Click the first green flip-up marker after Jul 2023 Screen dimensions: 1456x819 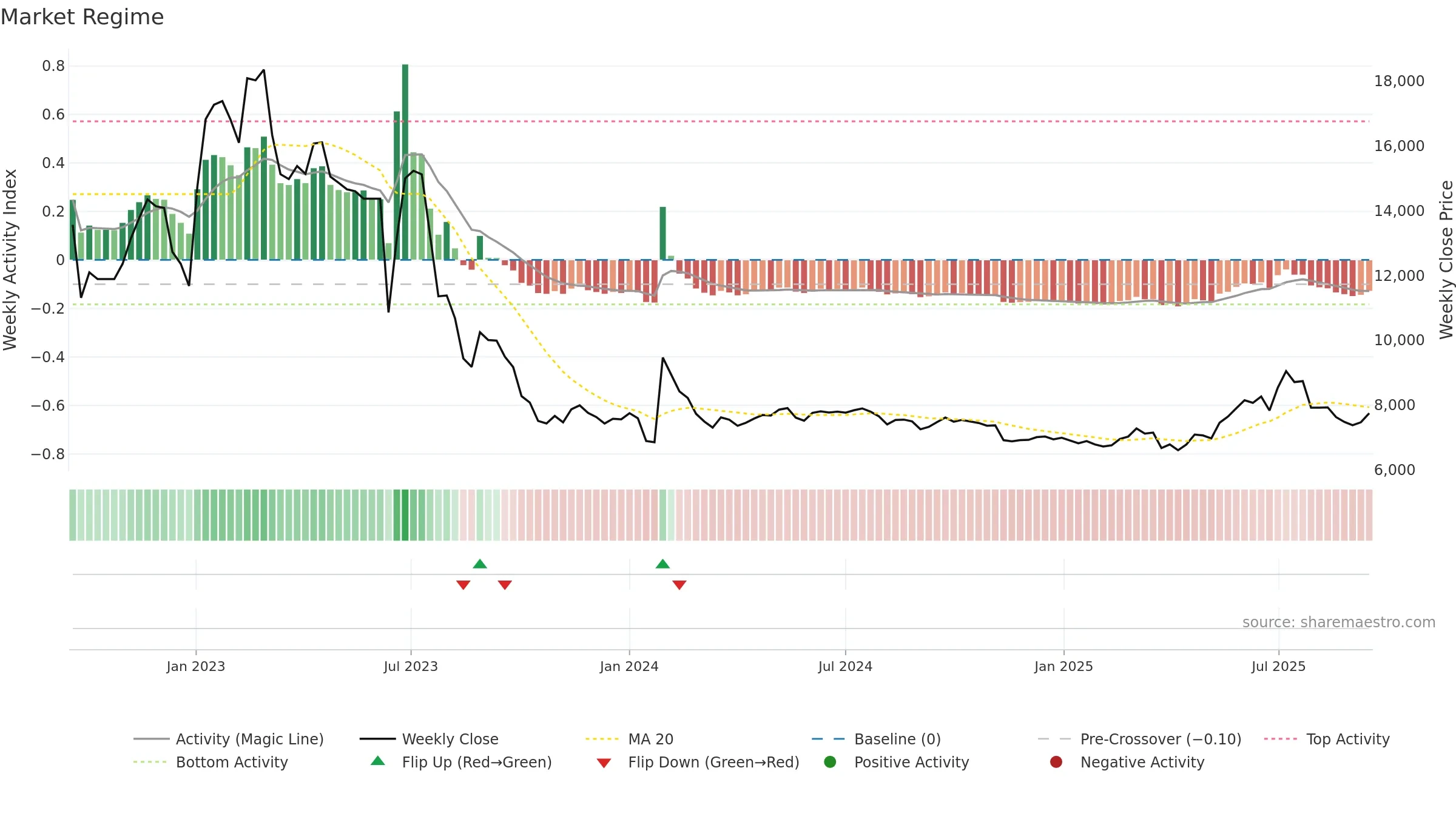[x=480, y=564]
